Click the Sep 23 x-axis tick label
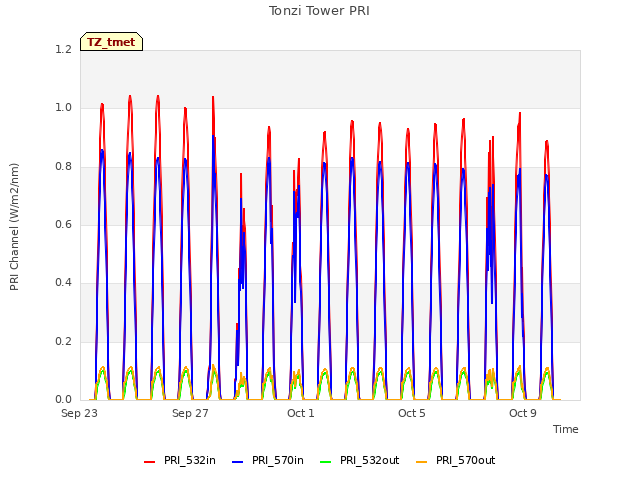 click(x=79, y=413)
